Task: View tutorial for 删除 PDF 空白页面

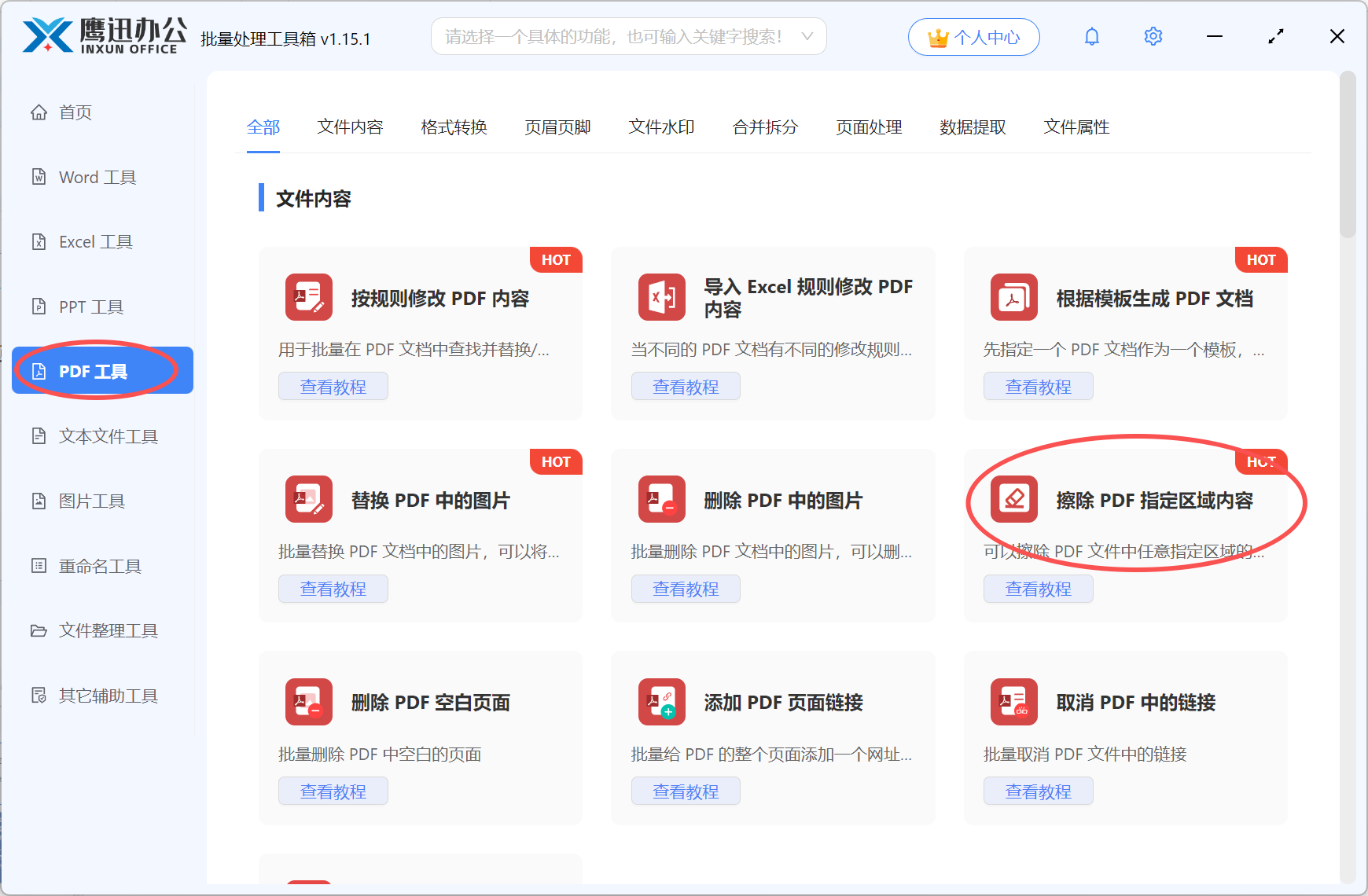Action: tap(333, 791)
